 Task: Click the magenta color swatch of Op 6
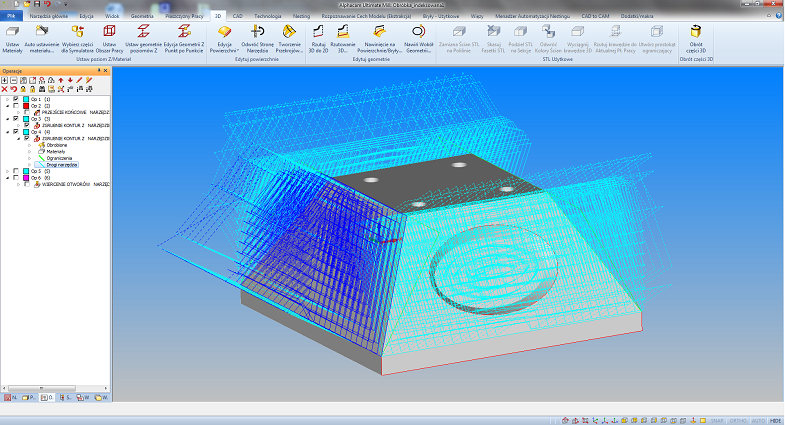25,178
